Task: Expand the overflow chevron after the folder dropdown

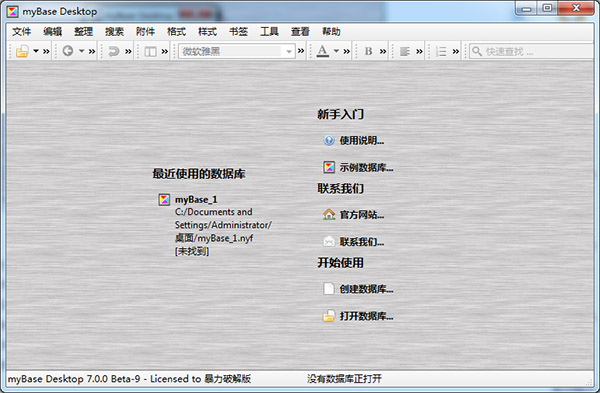Action: [x=46, y=51]
